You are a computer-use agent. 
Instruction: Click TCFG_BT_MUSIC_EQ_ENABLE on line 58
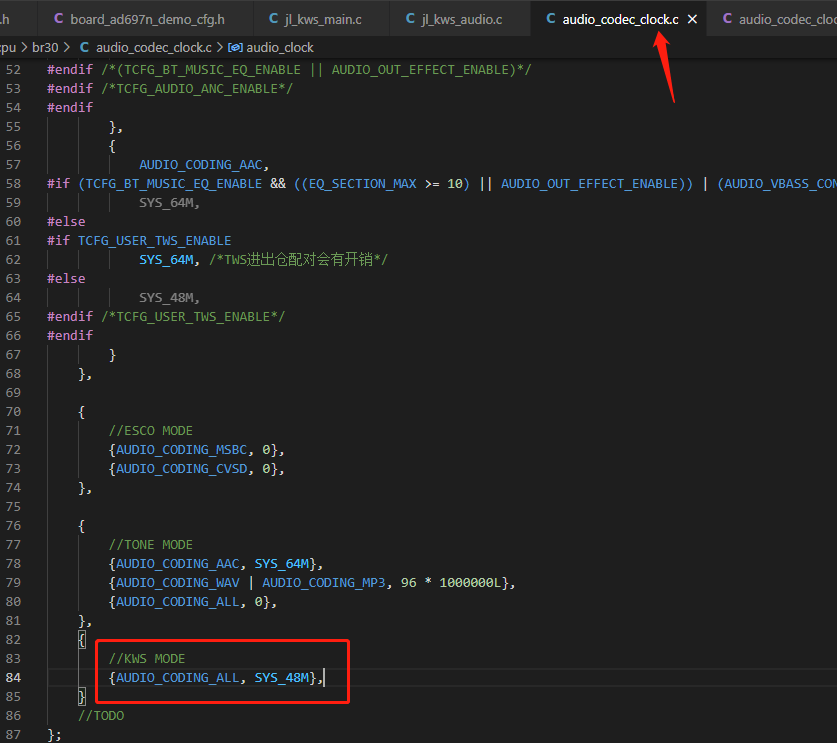(173, 184)
